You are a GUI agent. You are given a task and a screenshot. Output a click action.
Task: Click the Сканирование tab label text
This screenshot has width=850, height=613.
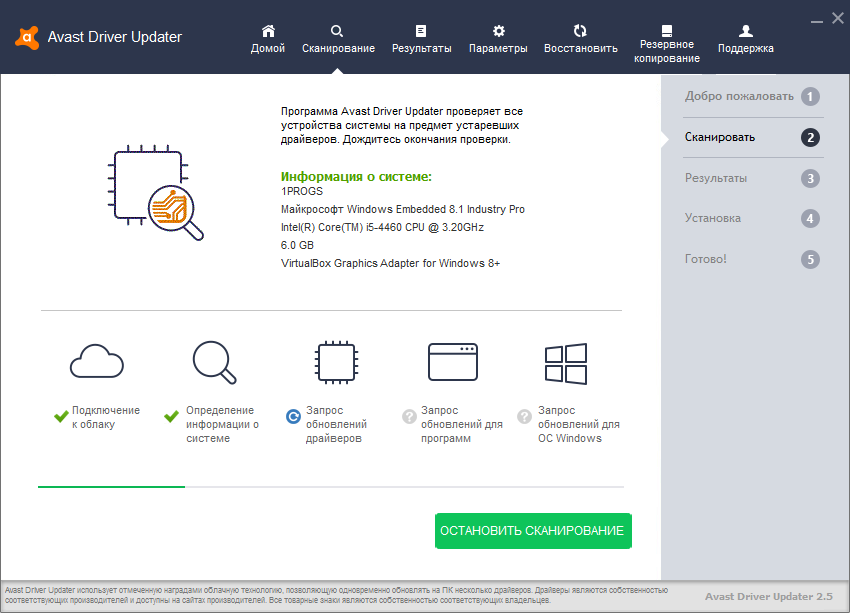coord(338,48)
